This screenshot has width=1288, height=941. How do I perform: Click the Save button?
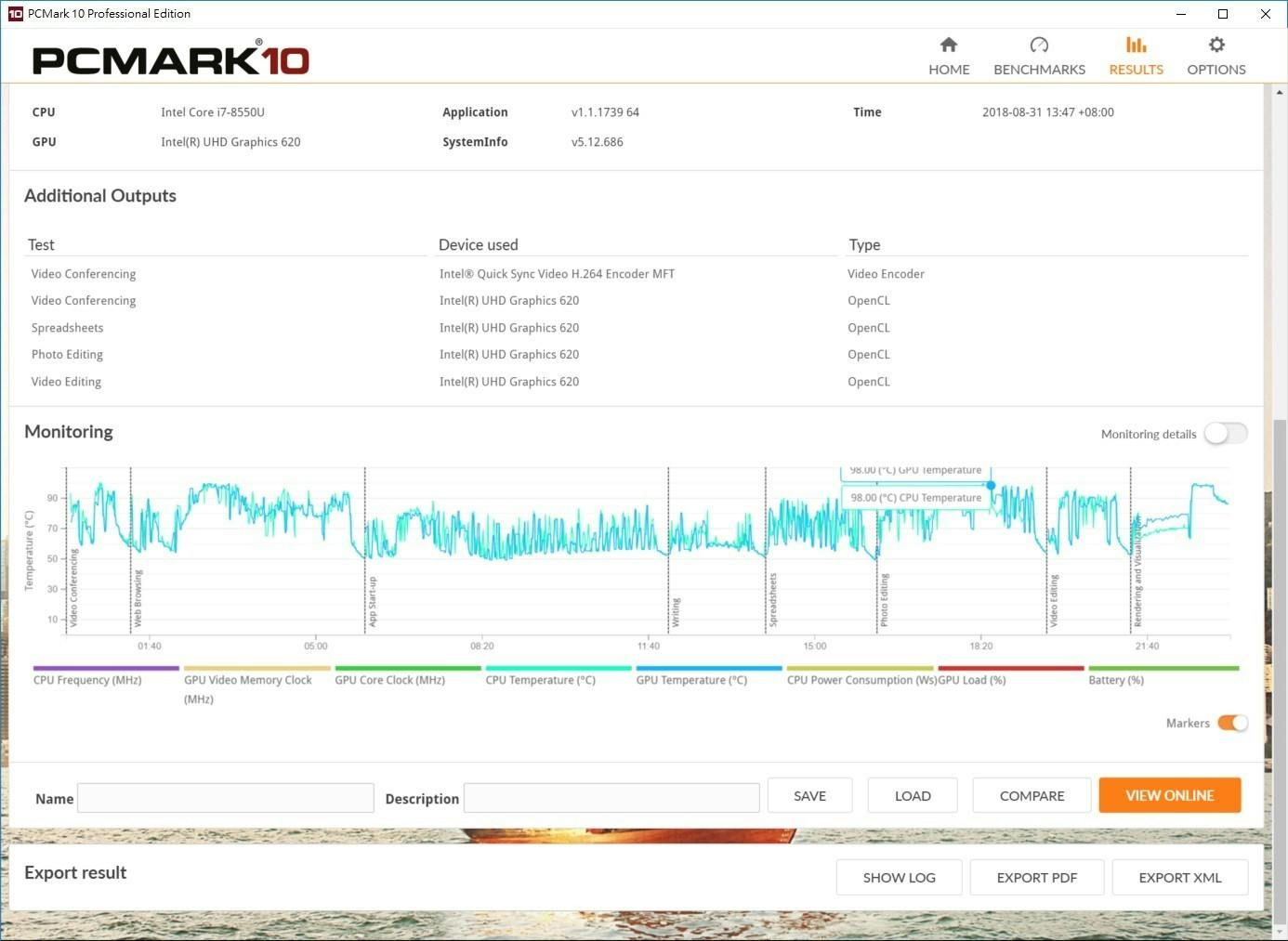(809, 796)
